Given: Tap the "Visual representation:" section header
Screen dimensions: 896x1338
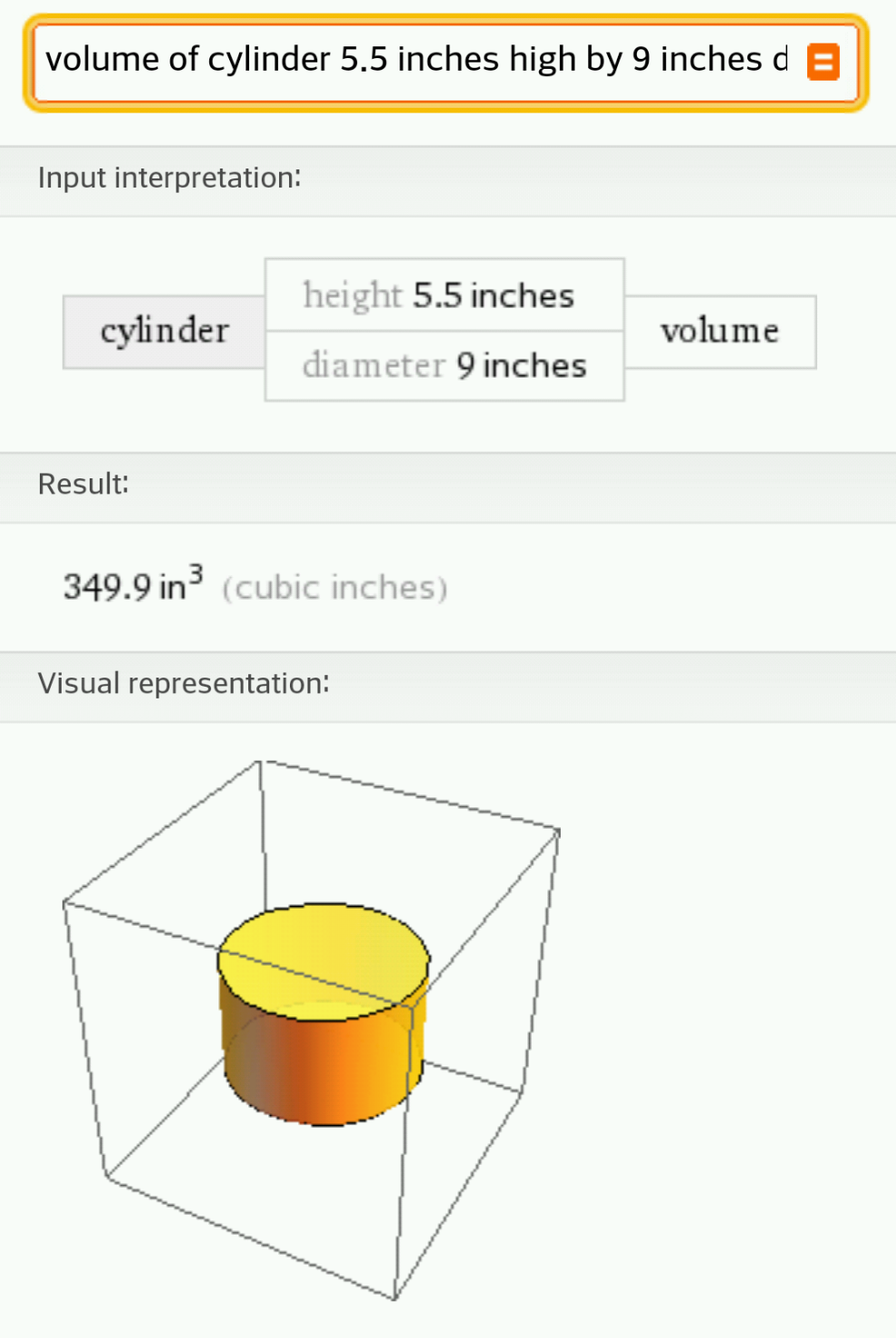Looking at the screenshot, I should click(184, 684).
